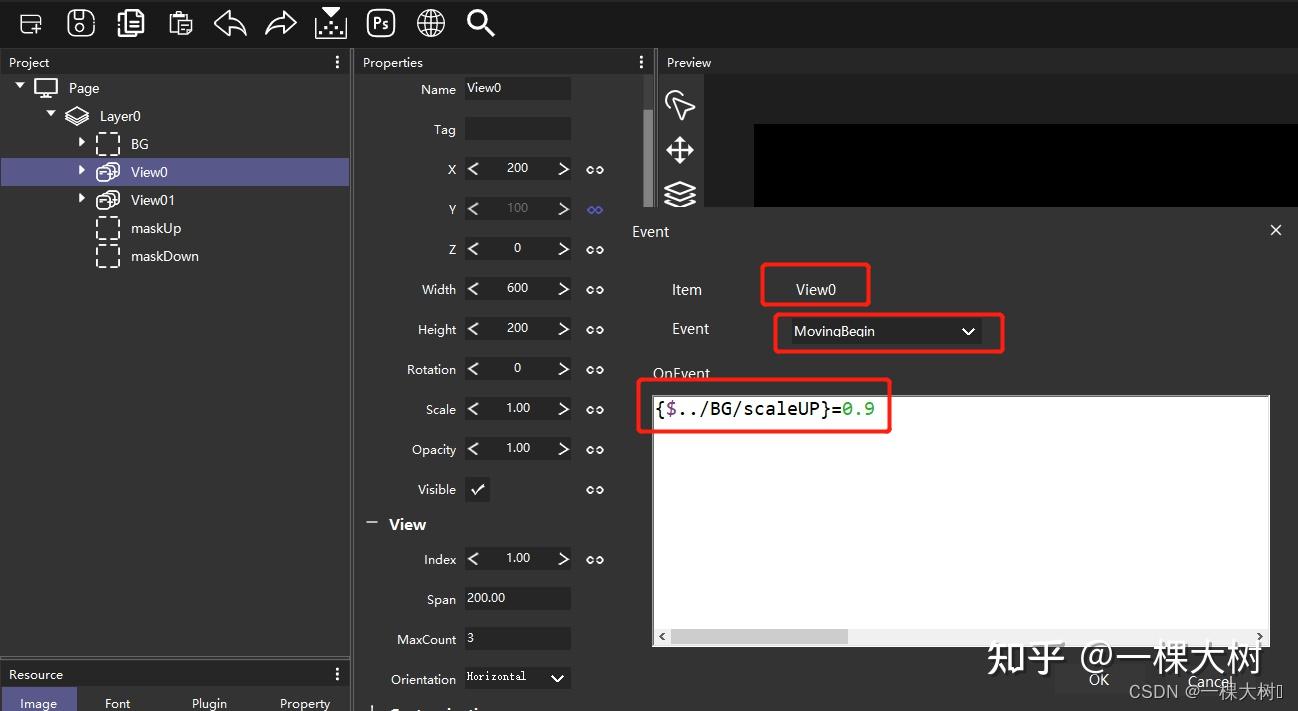Toggle the Y property link icon
Screen dimensions: 1298x711
pos(594,208)
